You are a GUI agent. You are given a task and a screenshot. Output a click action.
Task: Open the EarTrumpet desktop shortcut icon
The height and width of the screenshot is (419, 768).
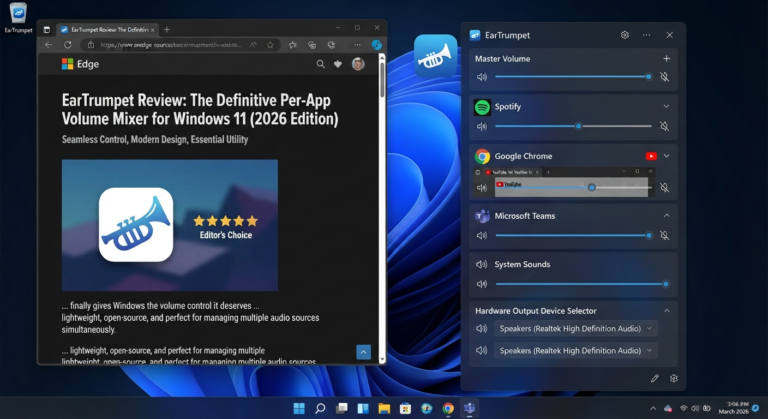[18, 17]
